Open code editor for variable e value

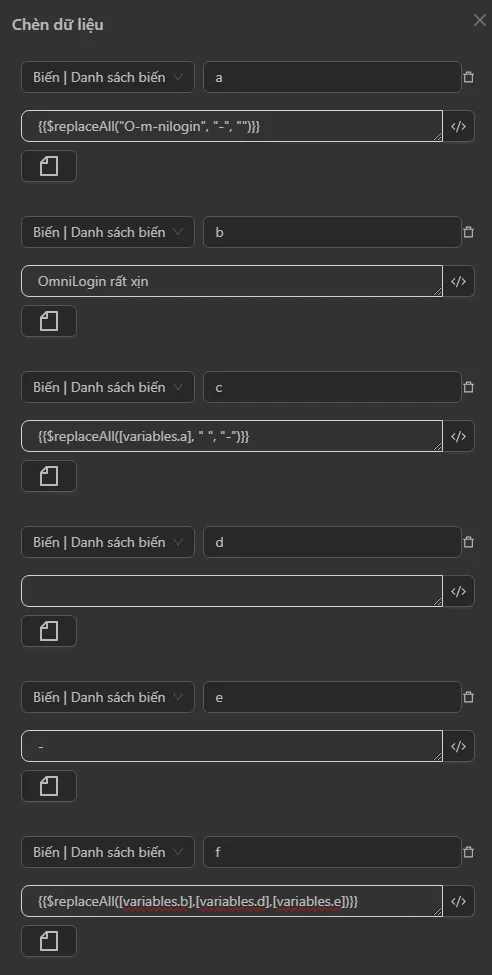click(x=458, y=746)
